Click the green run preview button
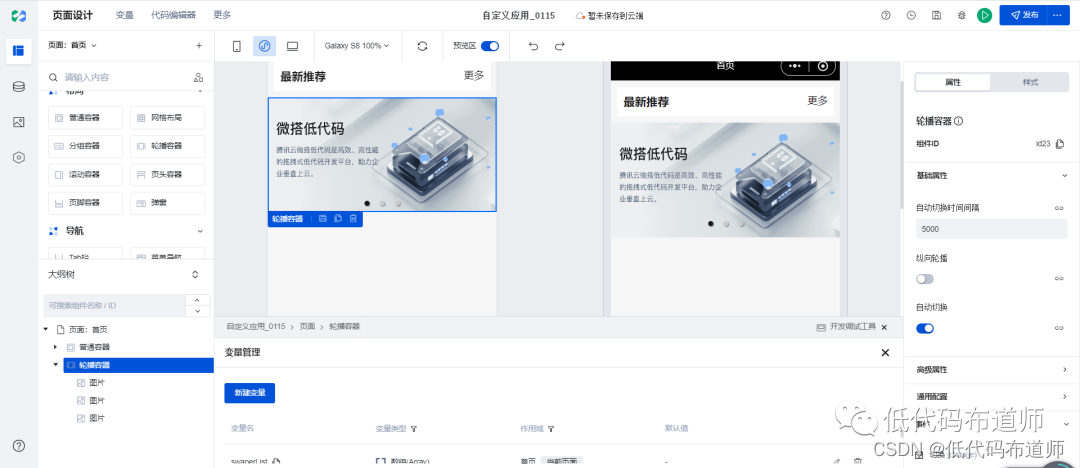1080x468 pixels. click(984, 15)
